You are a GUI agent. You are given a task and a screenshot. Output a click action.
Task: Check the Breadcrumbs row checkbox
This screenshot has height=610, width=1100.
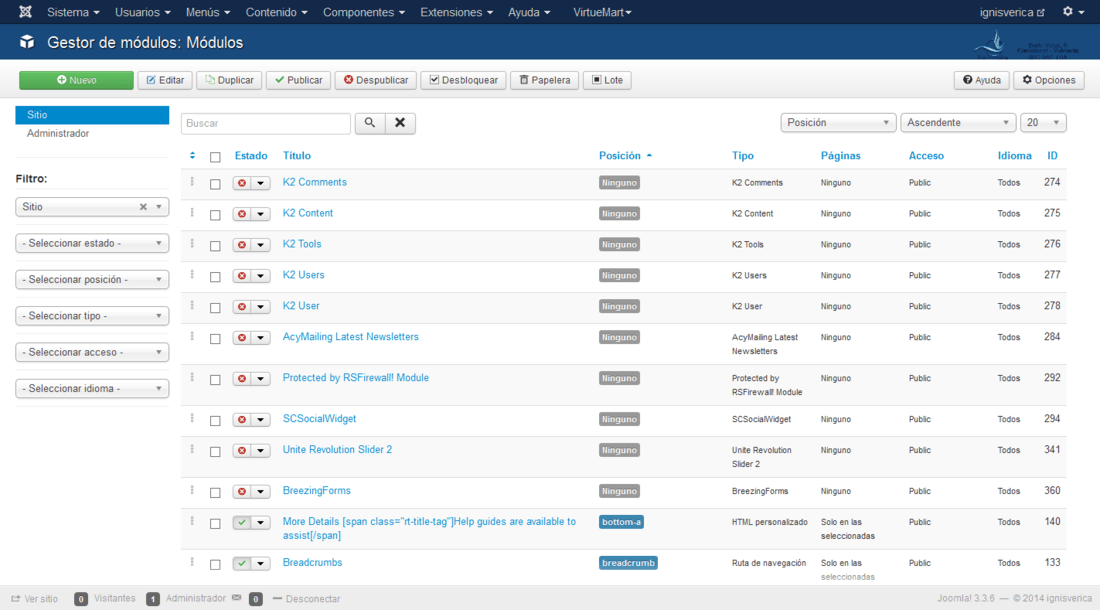click(x=215, y=564)
